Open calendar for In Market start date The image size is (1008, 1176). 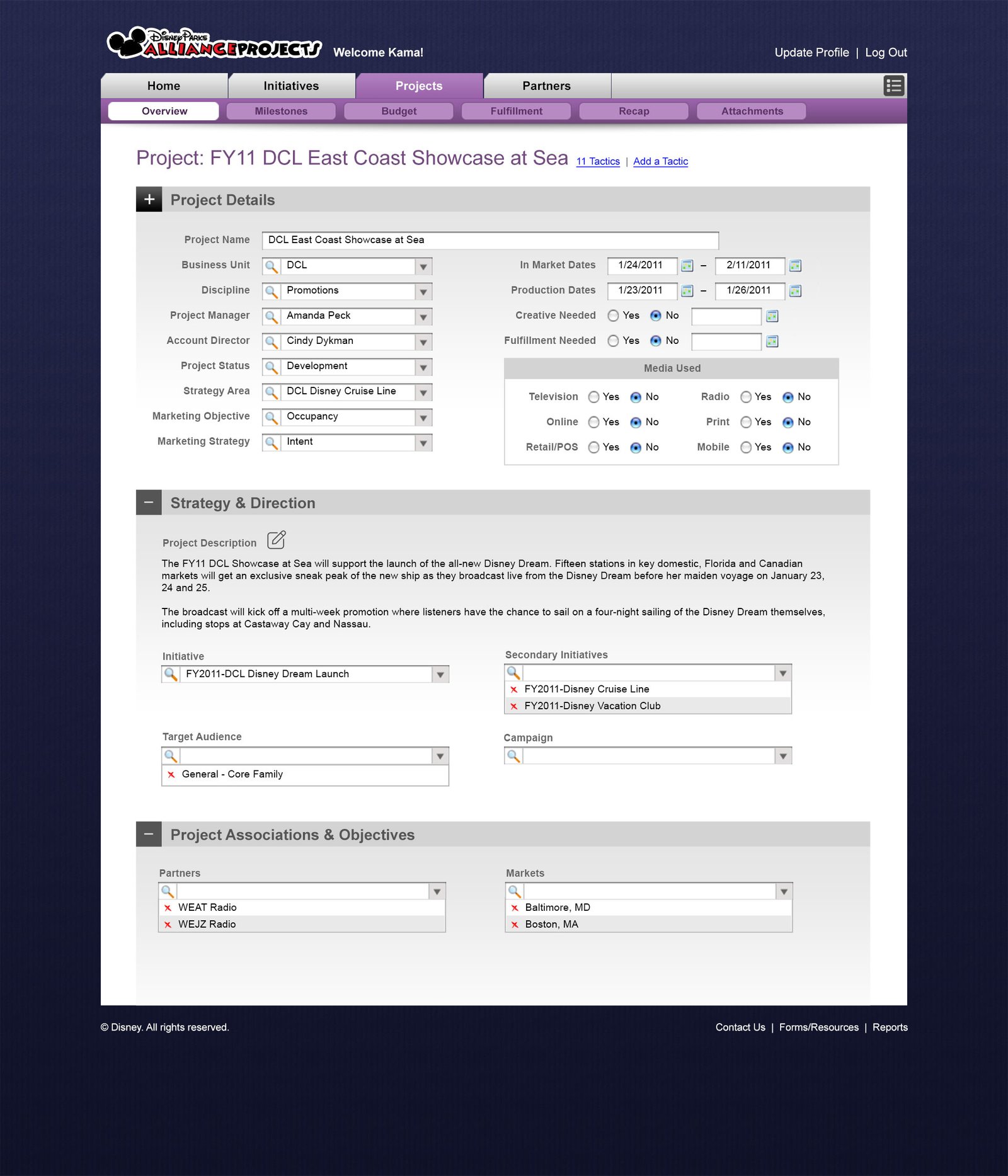click(687, 266)
